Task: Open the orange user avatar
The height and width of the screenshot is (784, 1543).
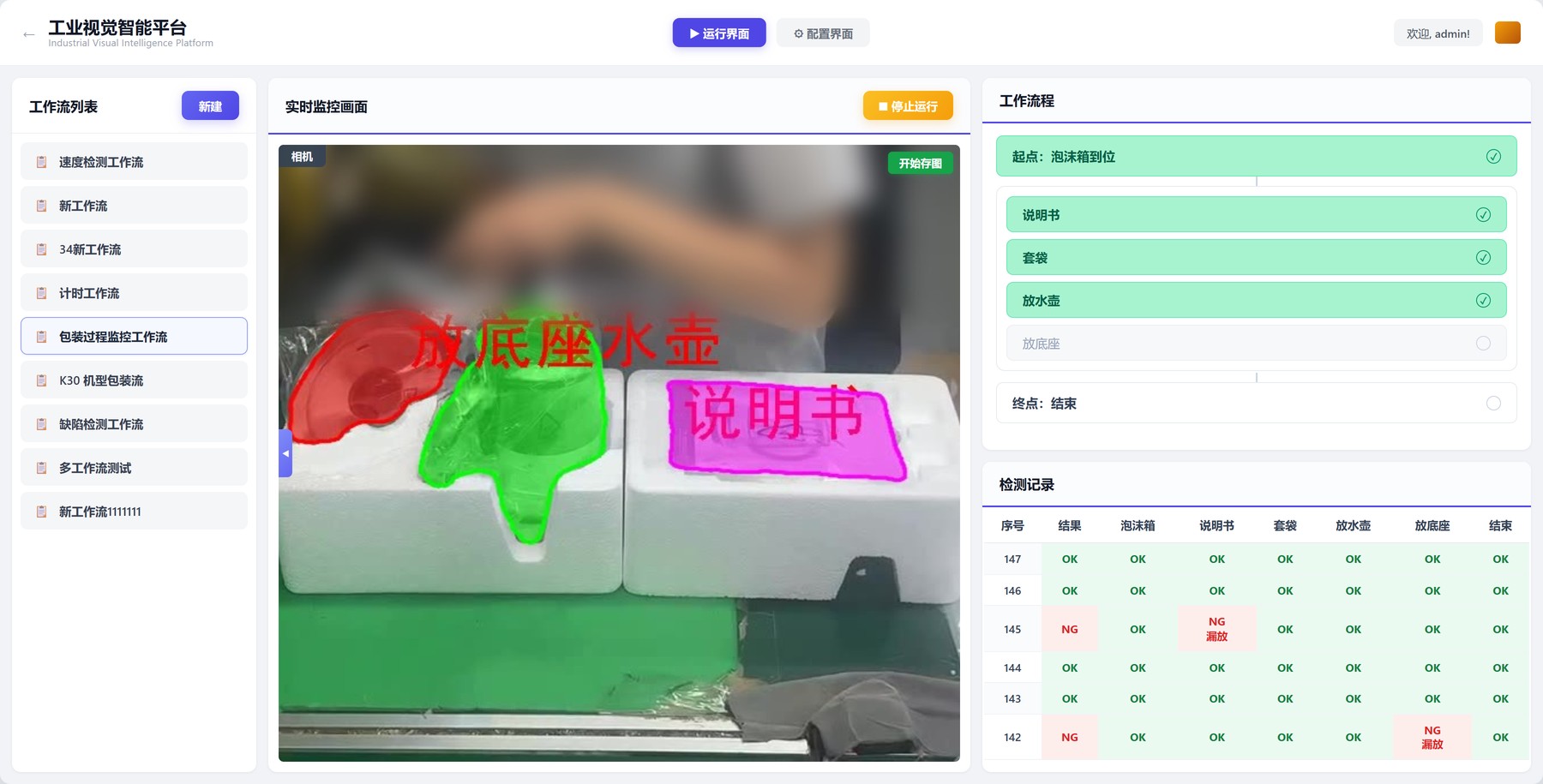Action: coord(1507,33)
